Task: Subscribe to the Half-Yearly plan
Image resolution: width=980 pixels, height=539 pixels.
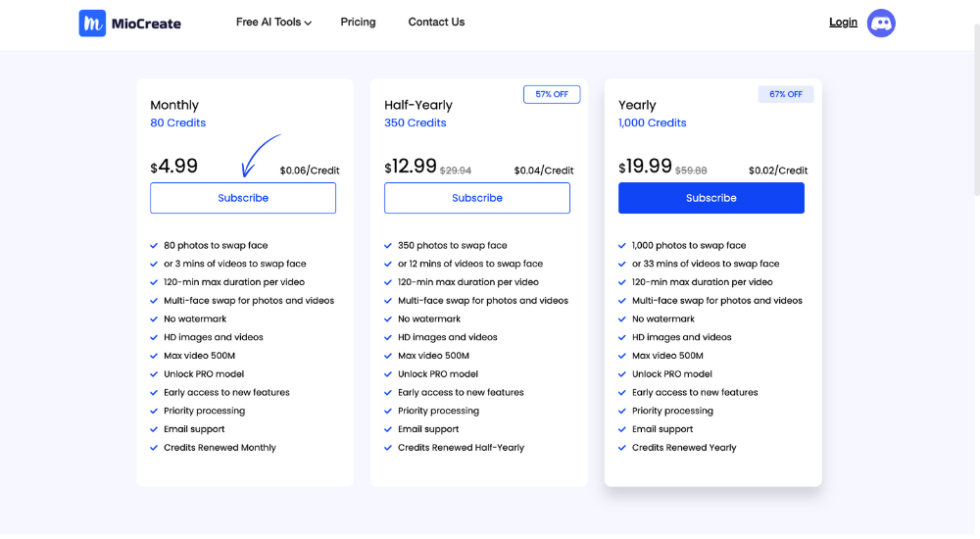Action: 477,198
